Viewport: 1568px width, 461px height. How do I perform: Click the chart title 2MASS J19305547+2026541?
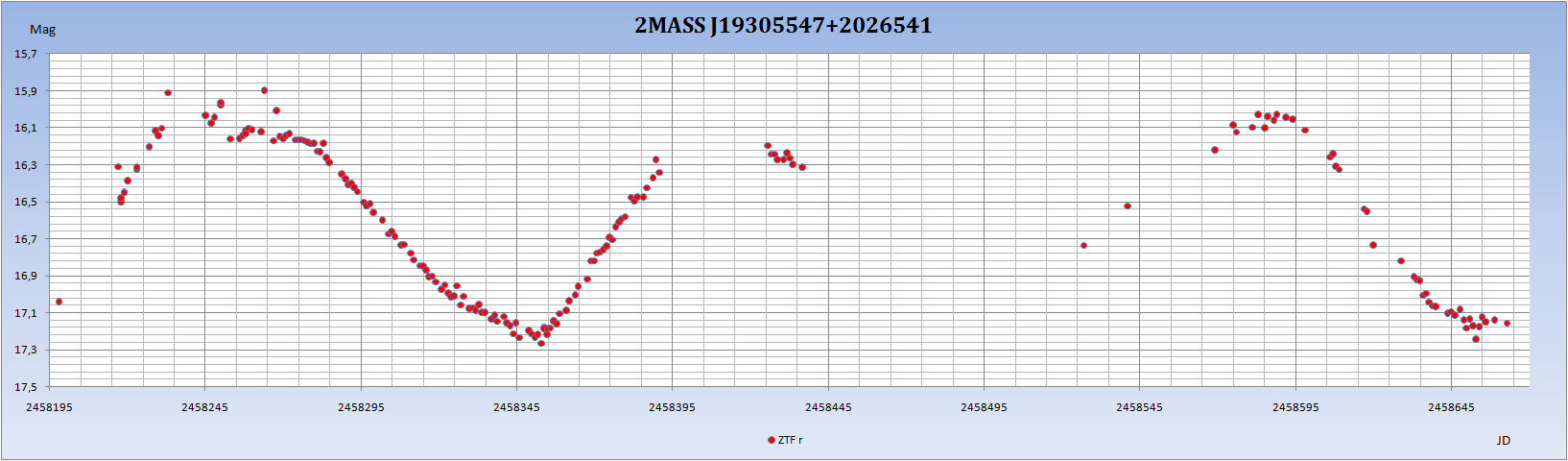(x=783, y=26)
